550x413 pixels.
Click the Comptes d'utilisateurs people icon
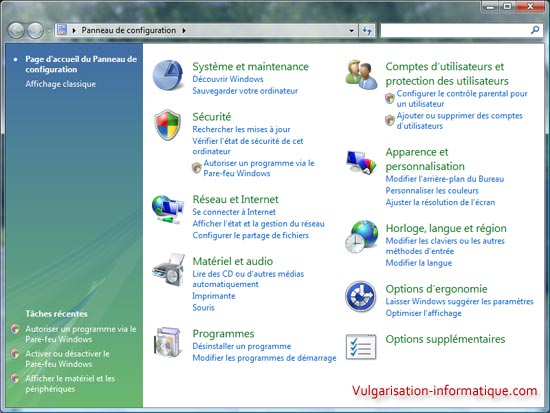pyautogui.click(x=361, y=75)
